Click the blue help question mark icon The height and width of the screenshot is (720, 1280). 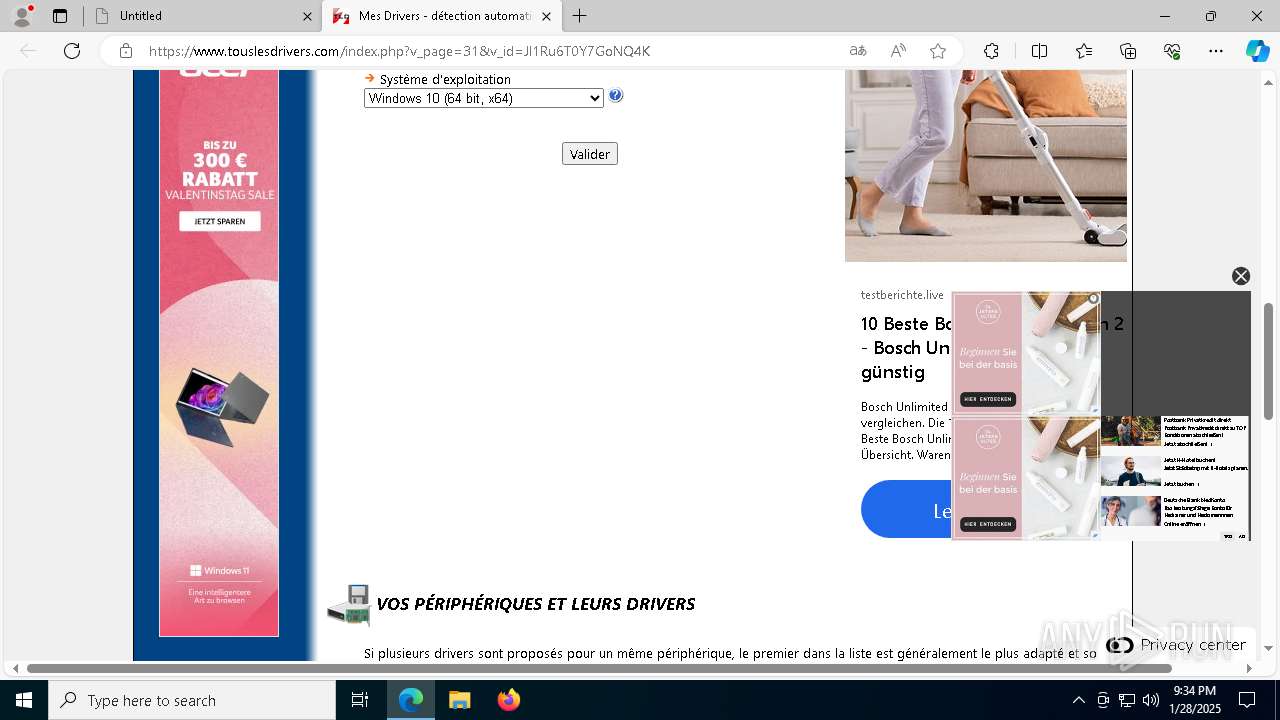click(x=616, y=96)
